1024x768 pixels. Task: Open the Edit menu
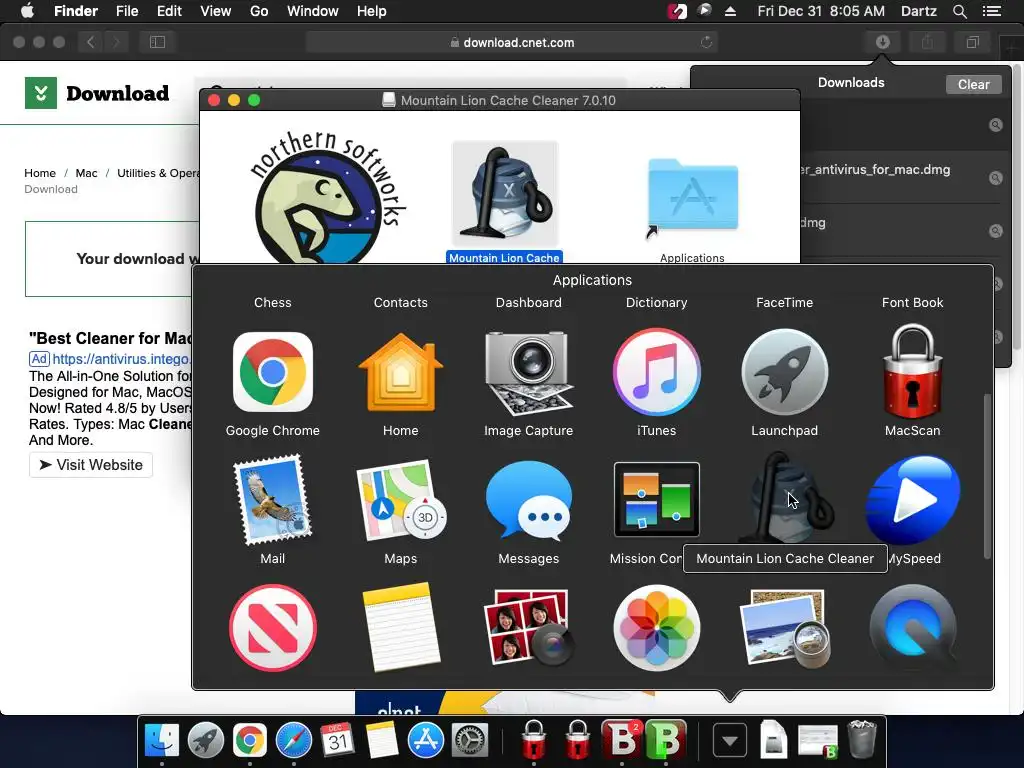click(x=169, y=11)
